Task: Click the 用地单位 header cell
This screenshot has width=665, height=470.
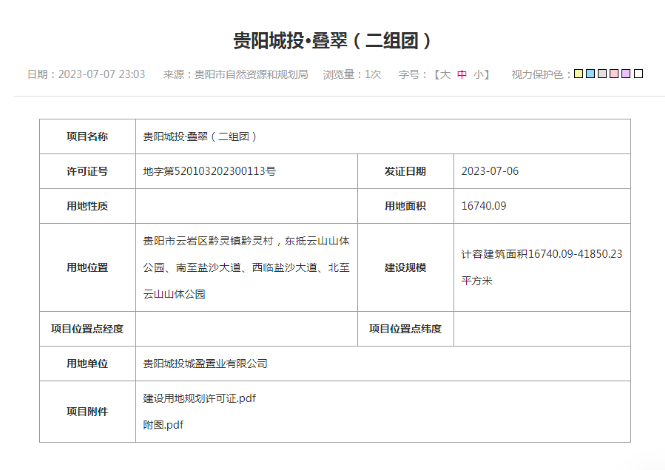Action: point(87,364)
